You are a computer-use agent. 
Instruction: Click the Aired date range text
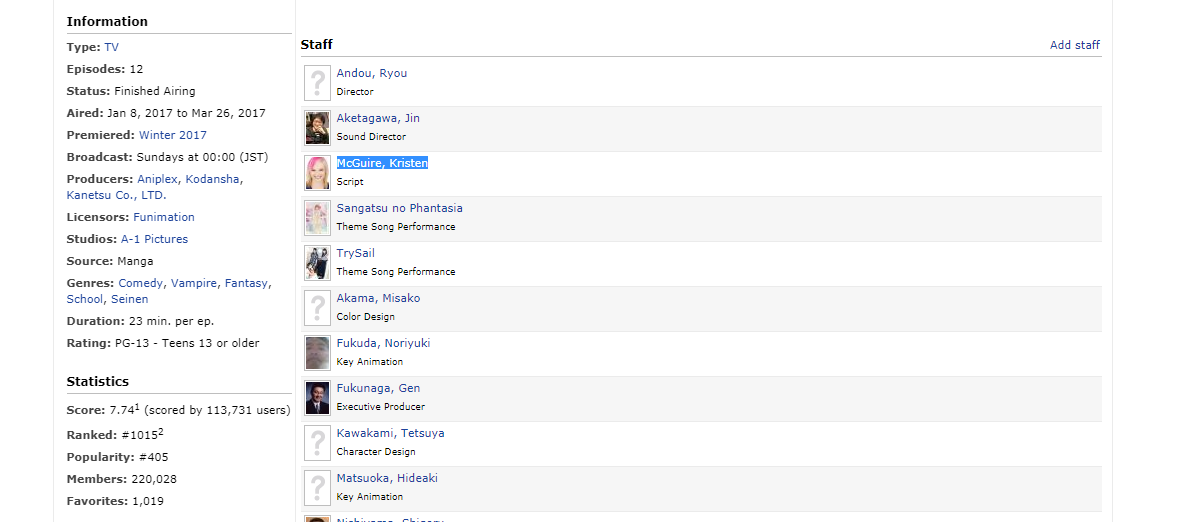186,113
